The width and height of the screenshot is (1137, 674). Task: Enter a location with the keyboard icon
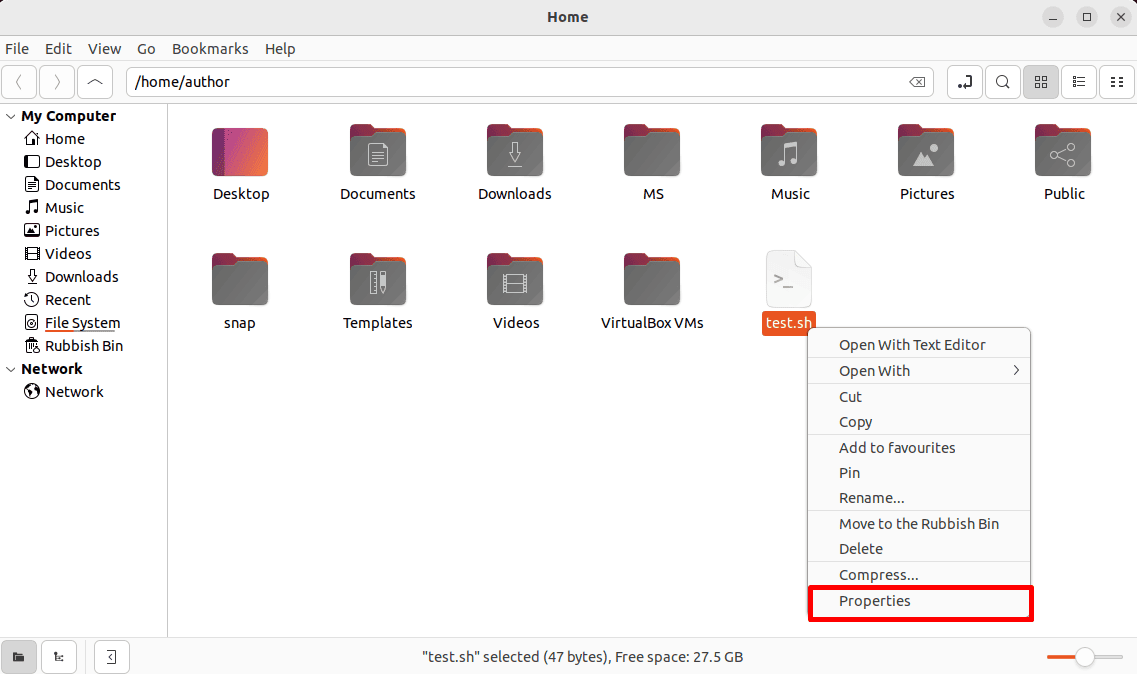tap(964, 82)
